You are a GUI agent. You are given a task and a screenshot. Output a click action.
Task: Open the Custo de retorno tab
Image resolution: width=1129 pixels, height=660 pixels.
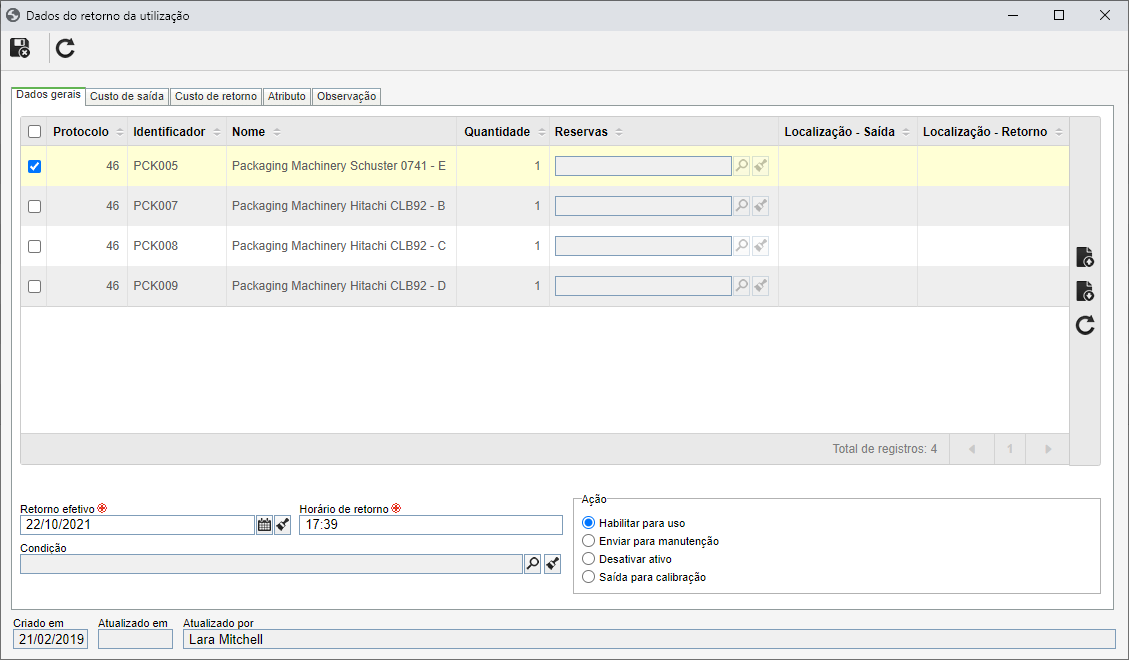(216, 96)
